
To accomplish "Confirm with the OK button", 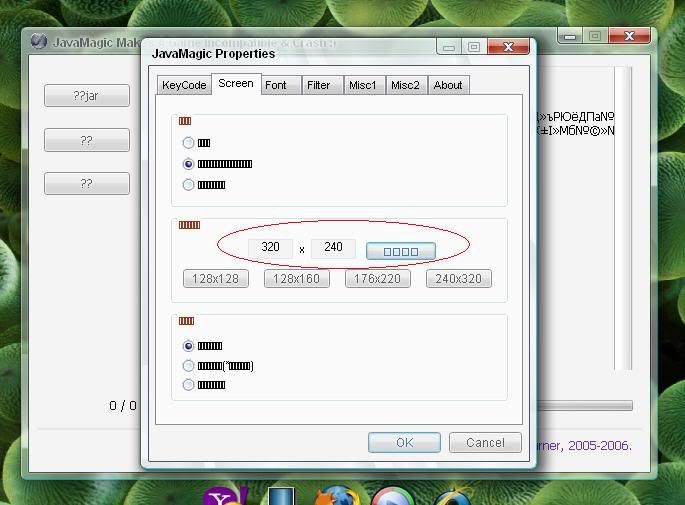I will pos(405,443).
